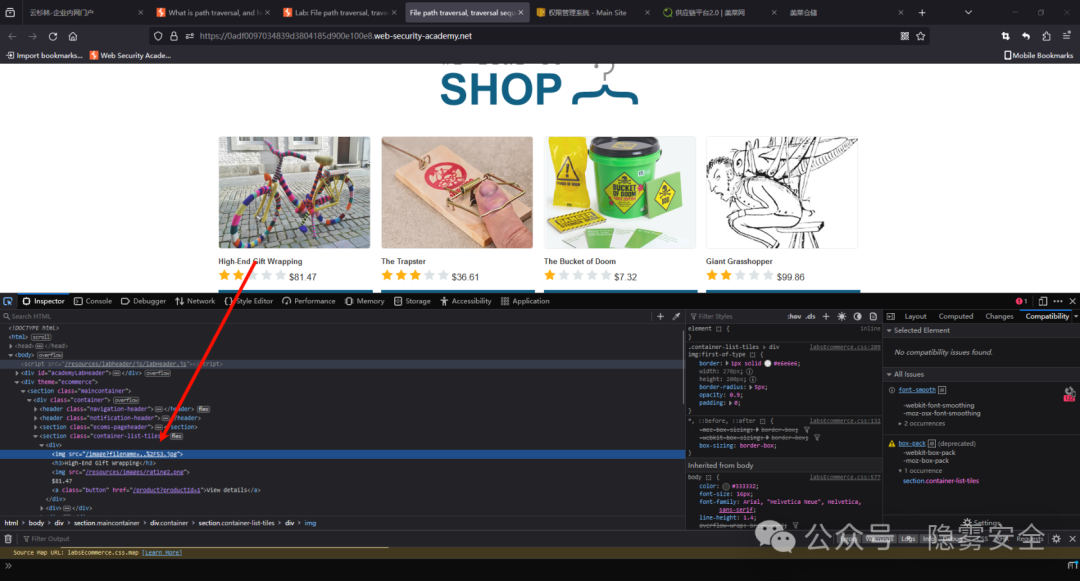Collapse the All Issues section
The image size is (1080, 581).
(x=889, y=374)
